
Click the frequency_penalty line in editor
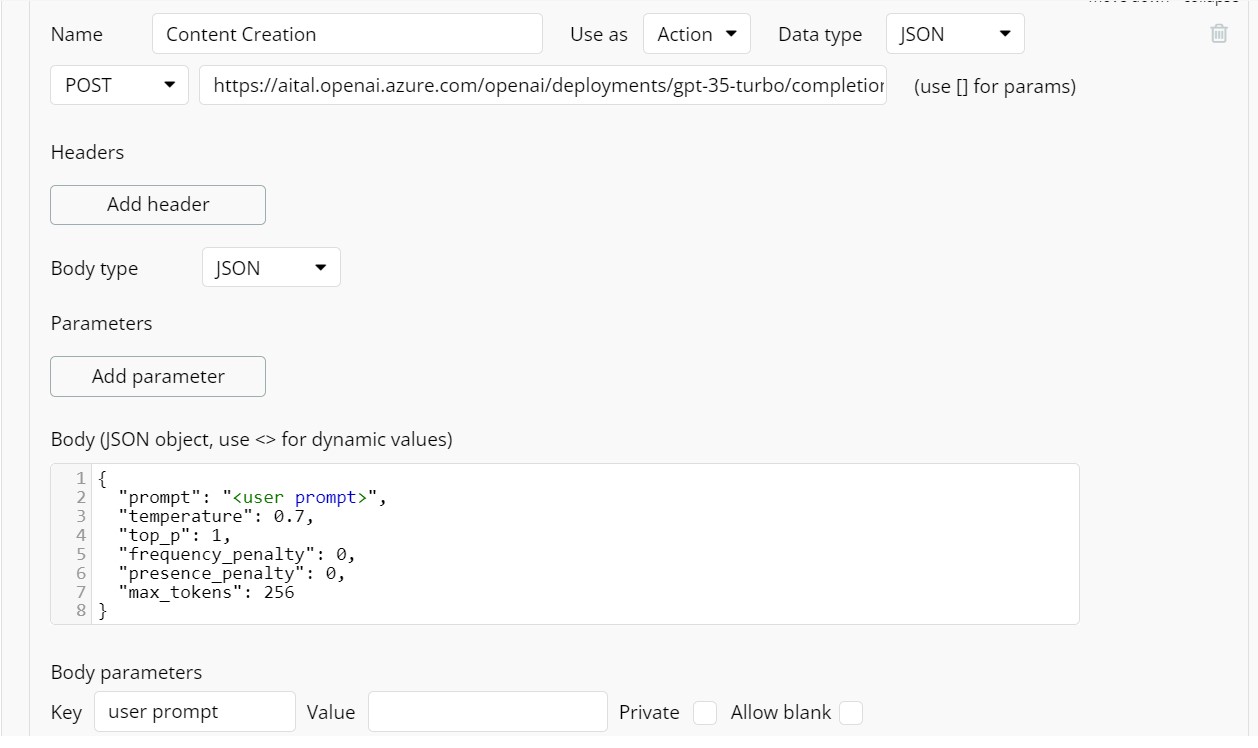point(236,554)
